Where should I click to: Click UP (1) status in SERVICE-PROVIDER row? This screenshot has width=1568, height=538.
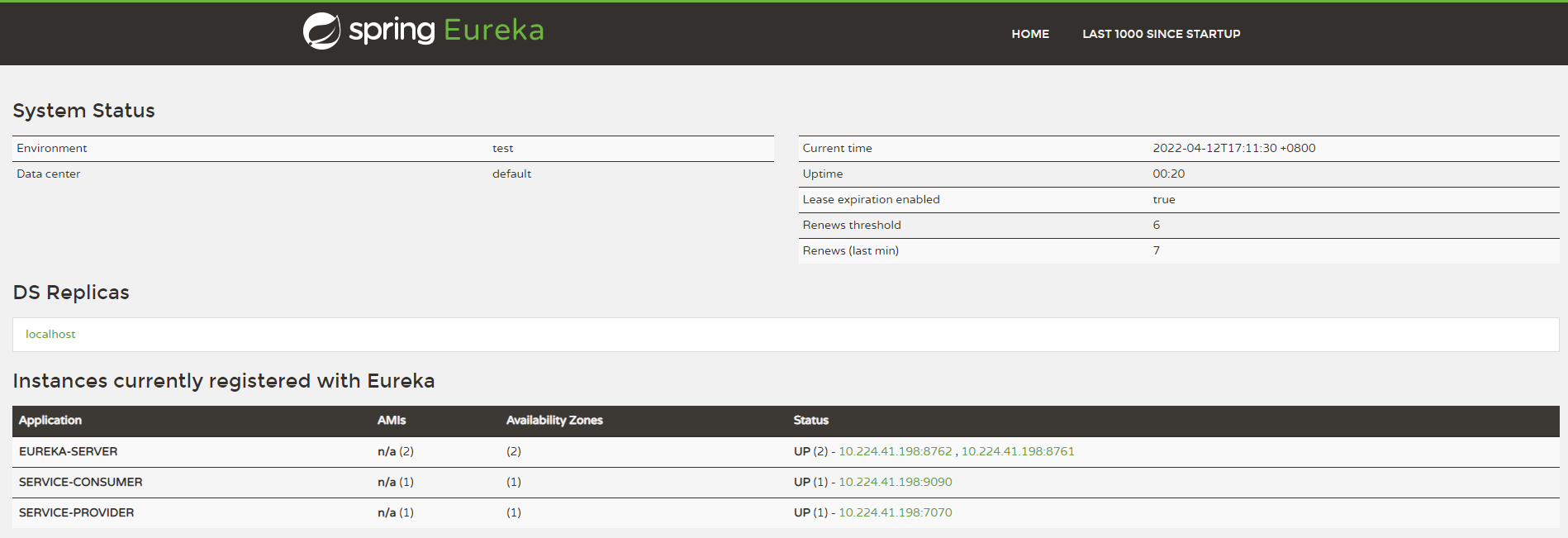pos(811,512)
